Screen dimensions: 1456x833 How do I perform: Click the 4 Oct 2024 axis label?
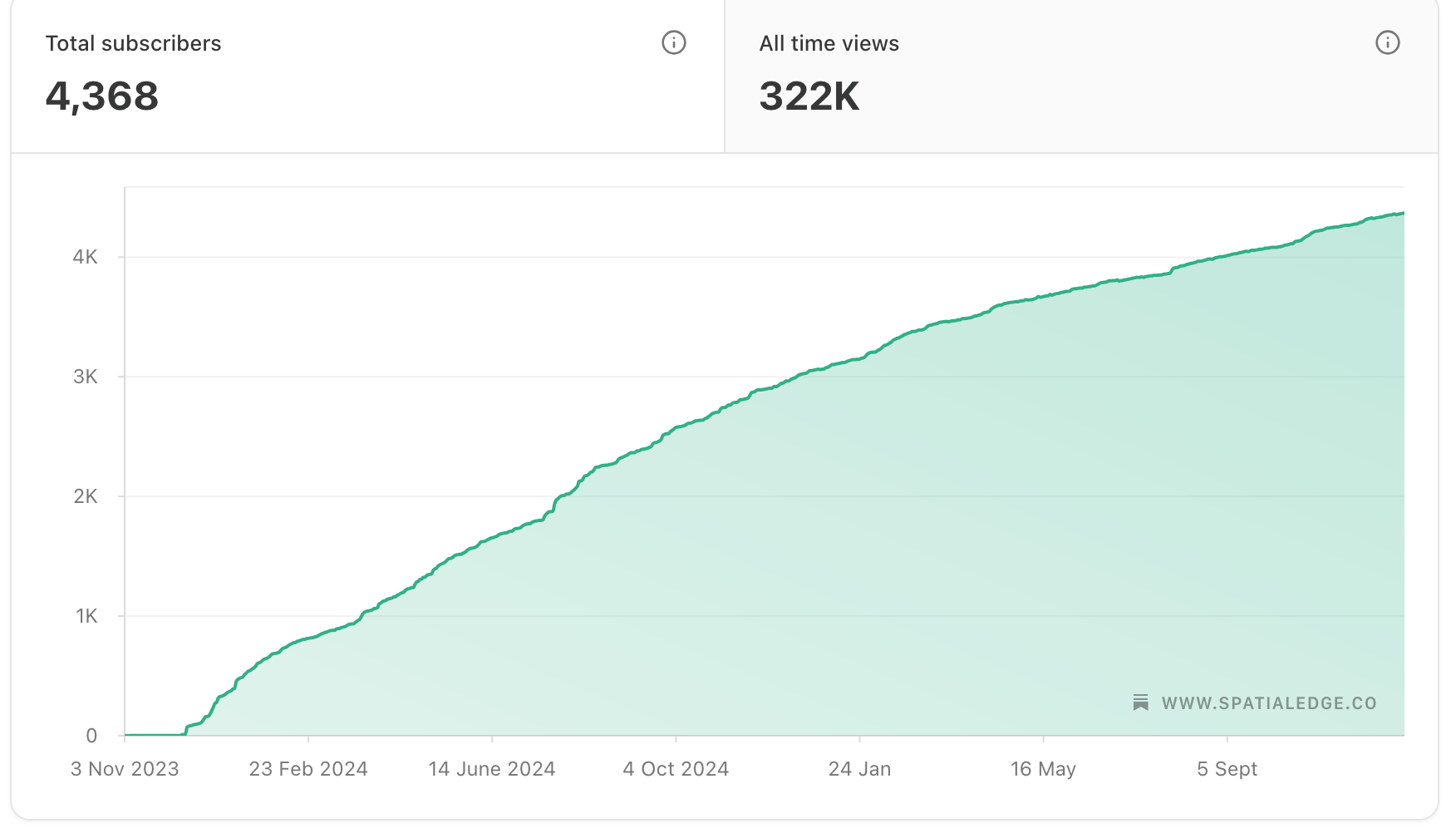(674, 769)
